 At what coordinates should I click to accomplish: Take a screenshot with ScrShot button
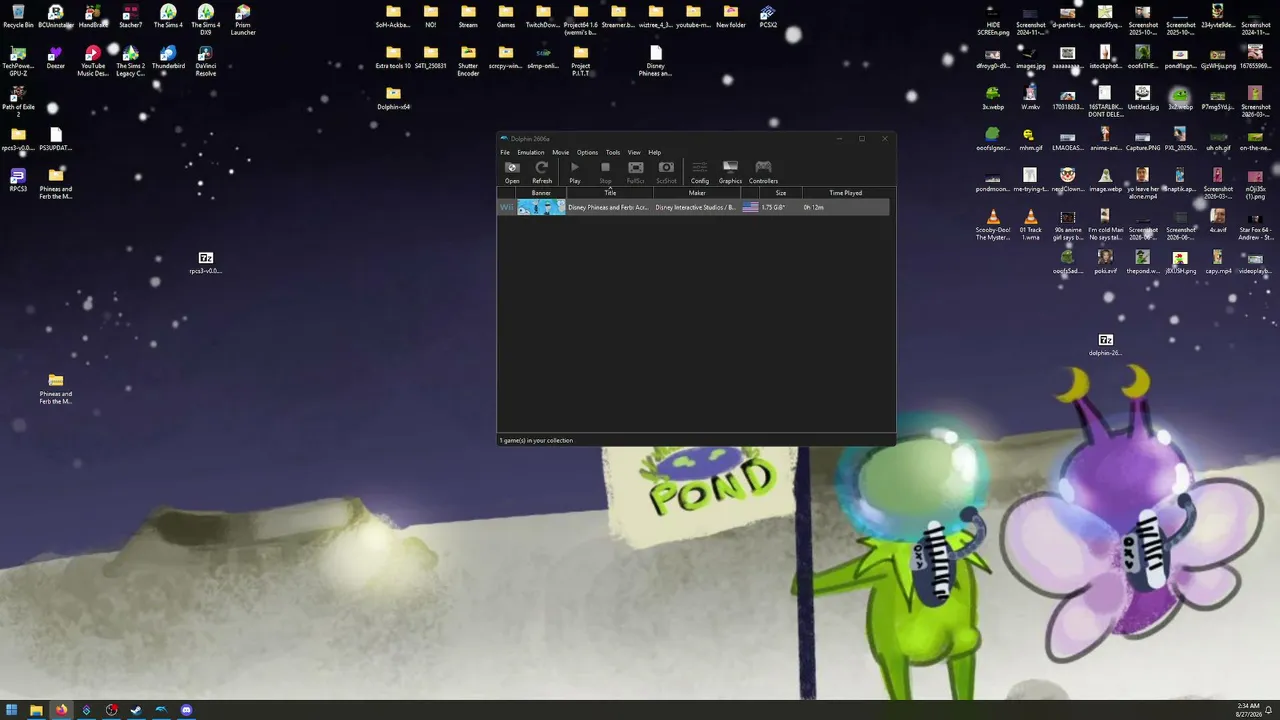pos(666,172)
